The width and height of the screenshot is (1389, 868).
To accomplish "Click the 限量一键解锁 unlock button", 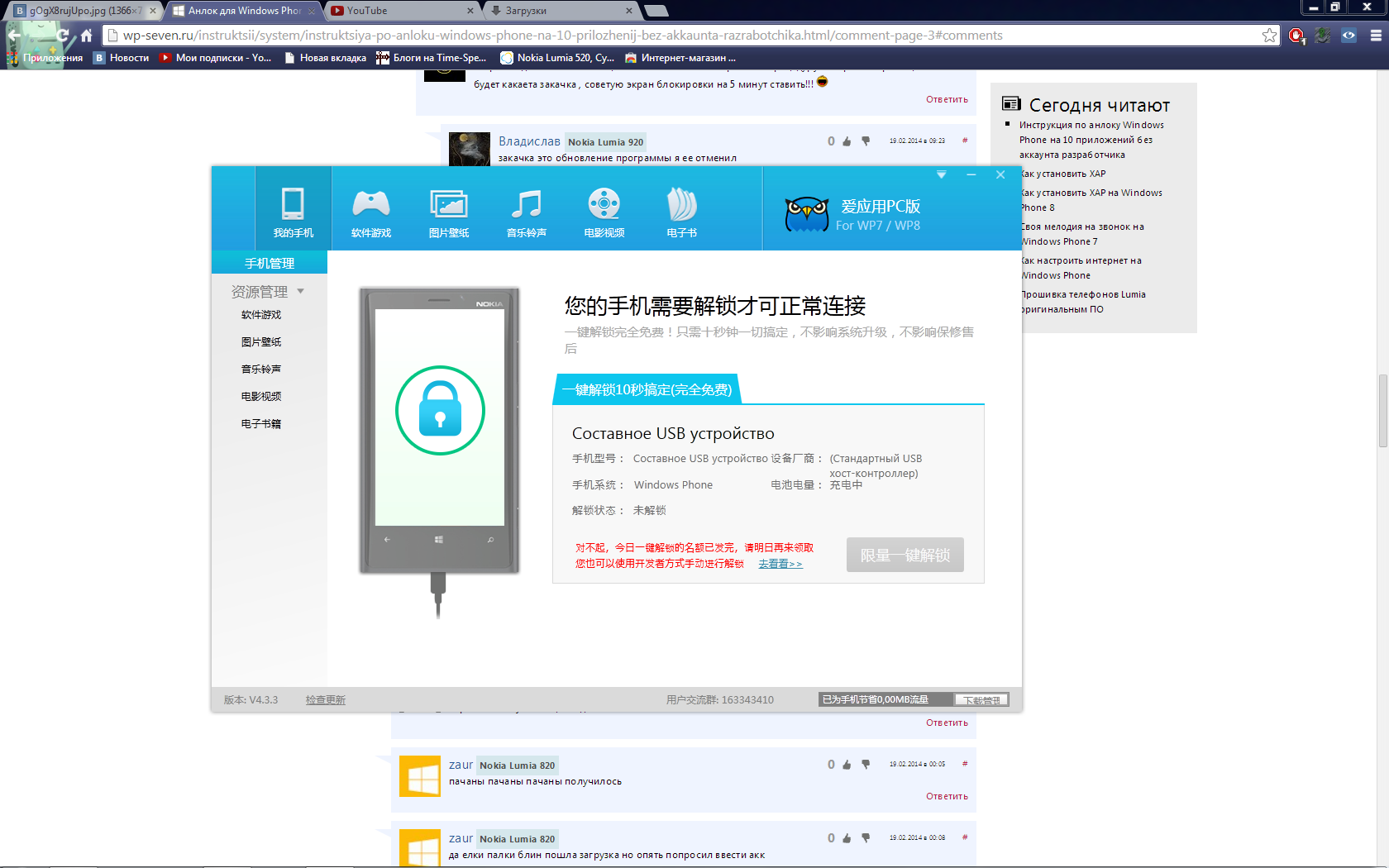I will pos(905,555).
